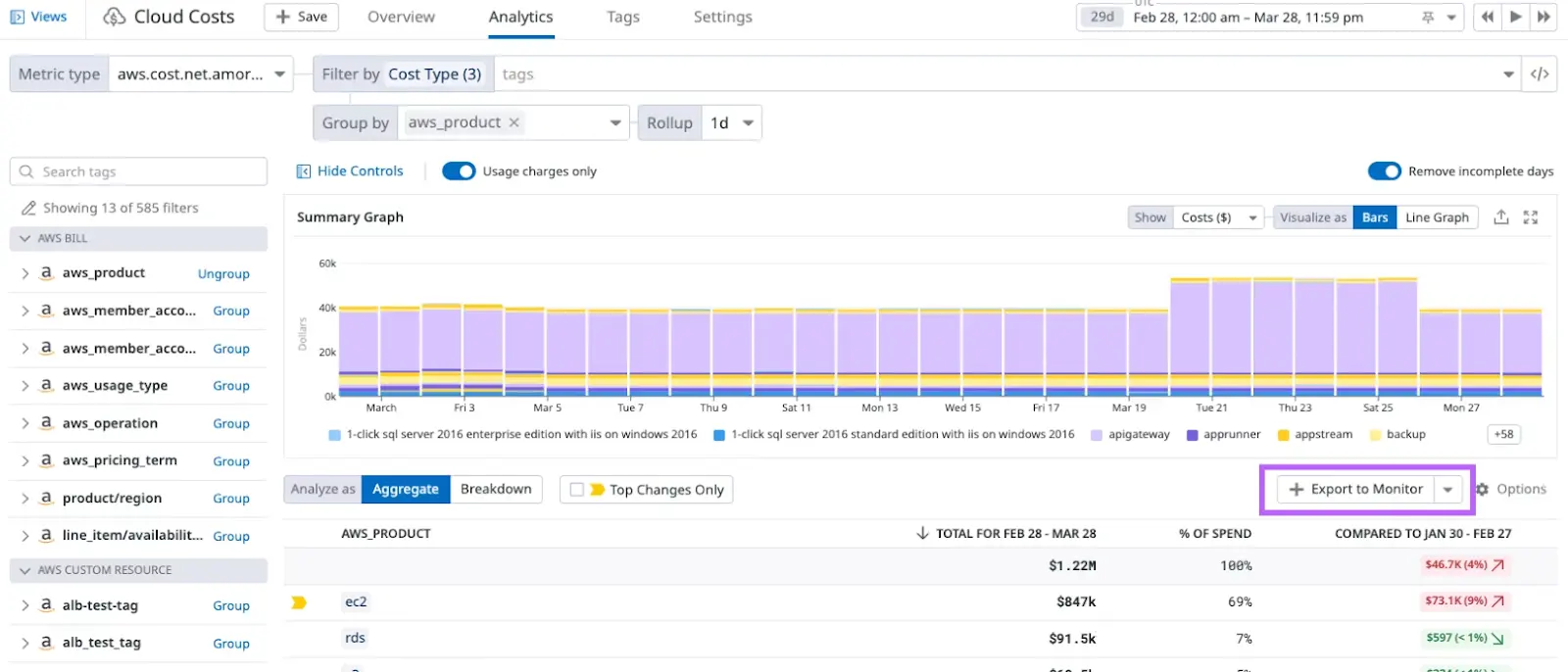Expand the aws_product tag row
The height and width of the screenshot is (672, 1568).
point(24,273)
